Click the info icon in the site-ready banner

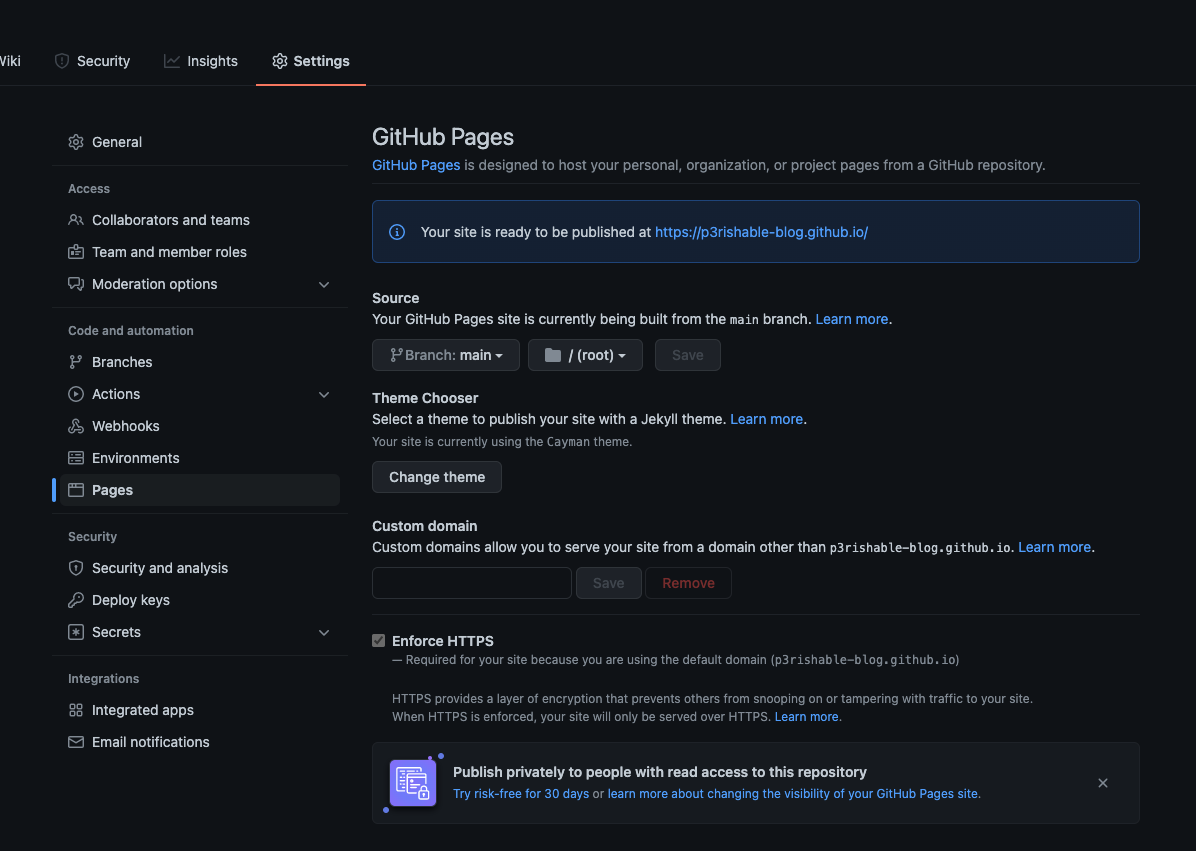pos(397,232)
